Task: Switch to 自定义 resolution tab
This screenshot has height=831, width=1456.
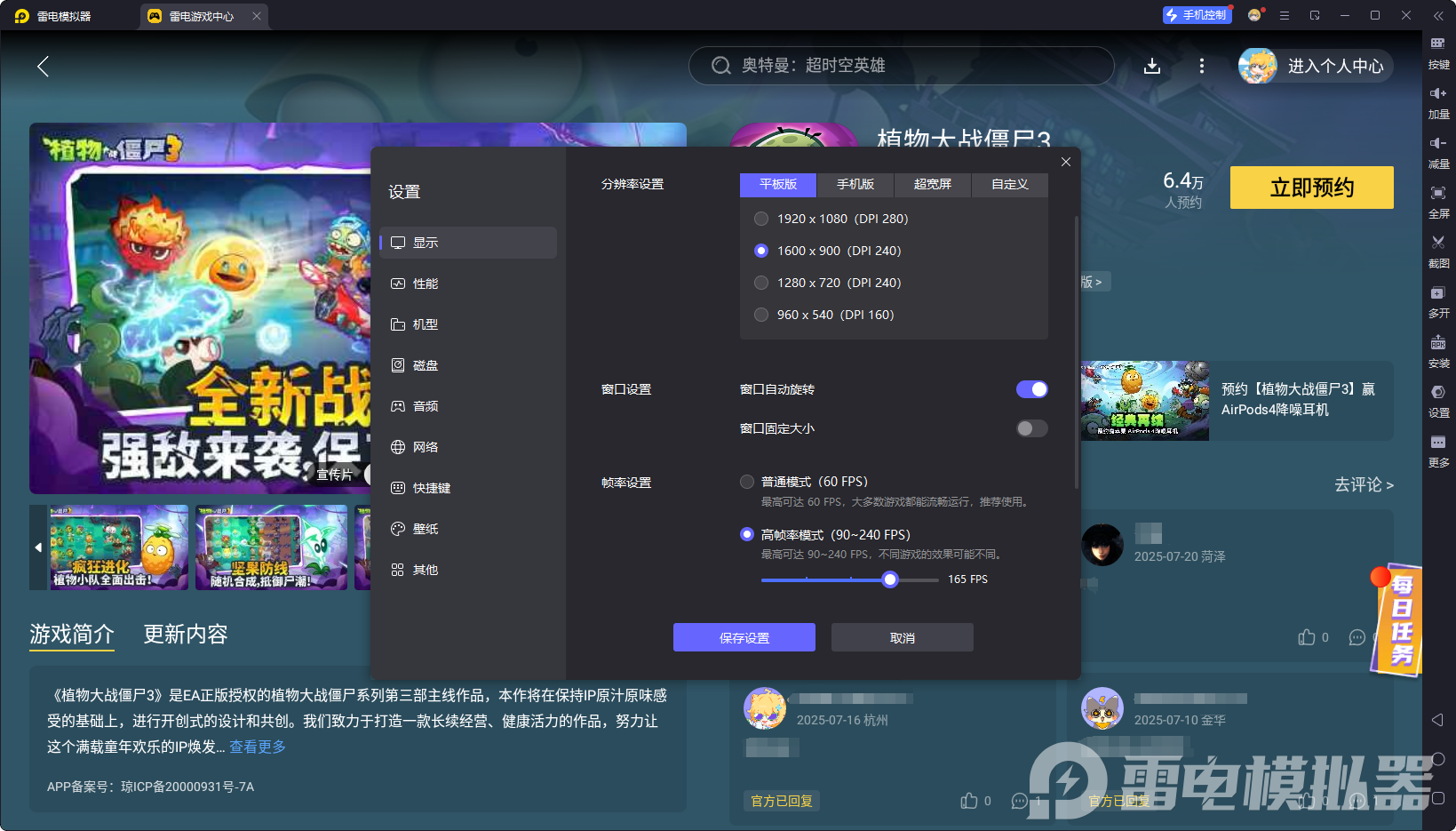Action: (x=1010, y=184)
